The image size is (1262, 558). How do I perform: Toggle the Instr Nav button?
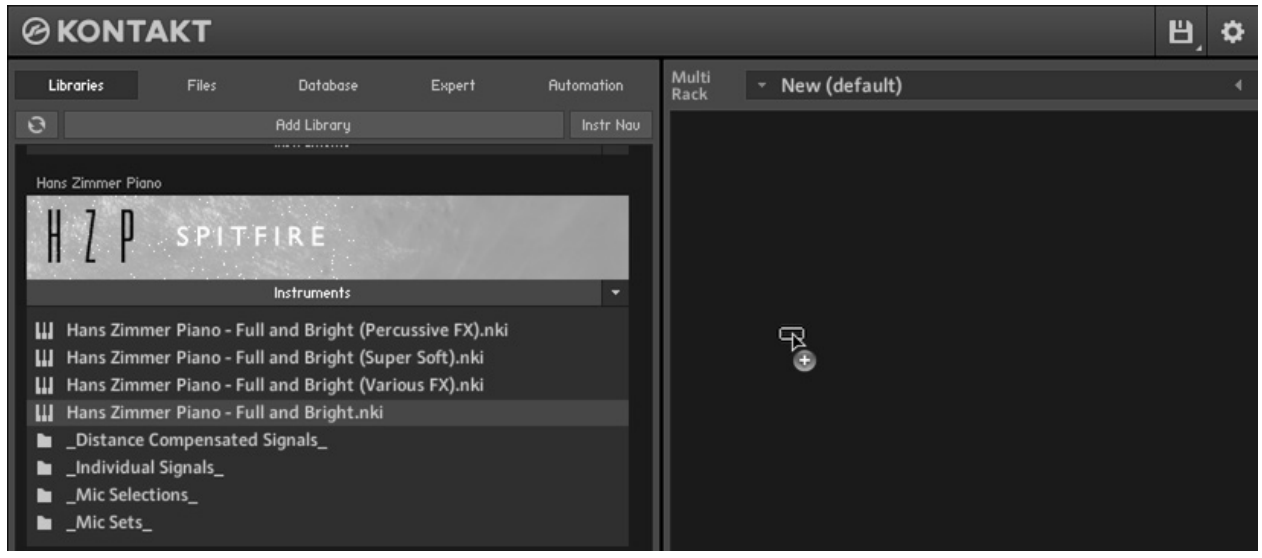point(609,125)
